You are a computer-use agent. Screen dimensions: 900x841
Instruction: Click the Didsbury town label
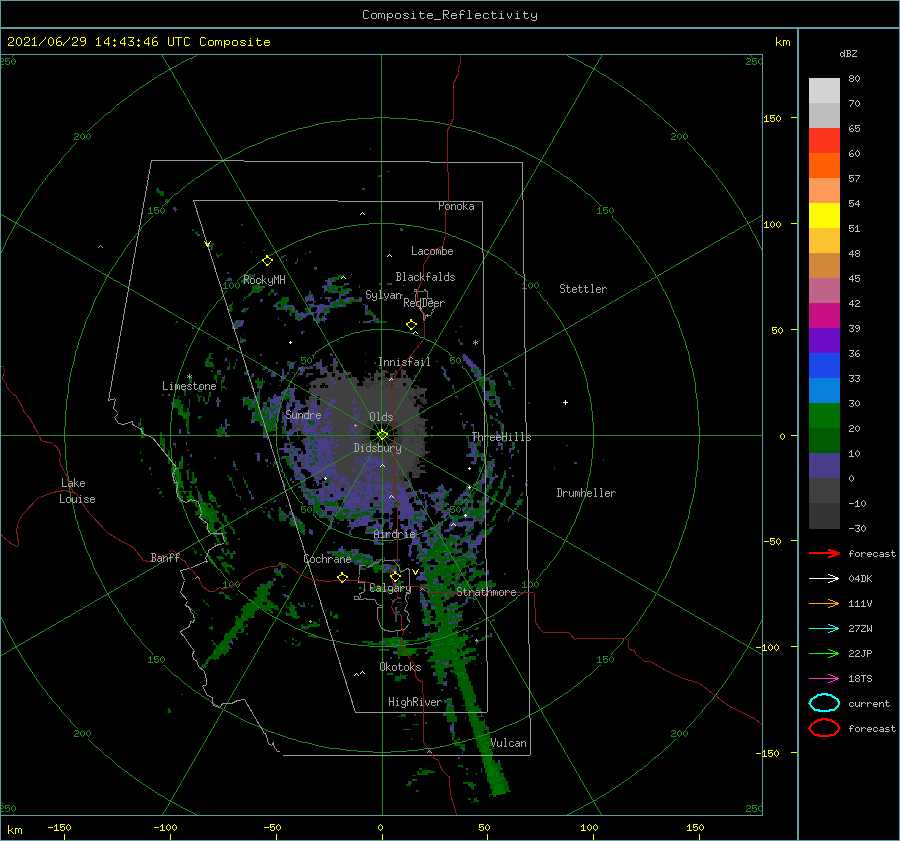point(377,448)
